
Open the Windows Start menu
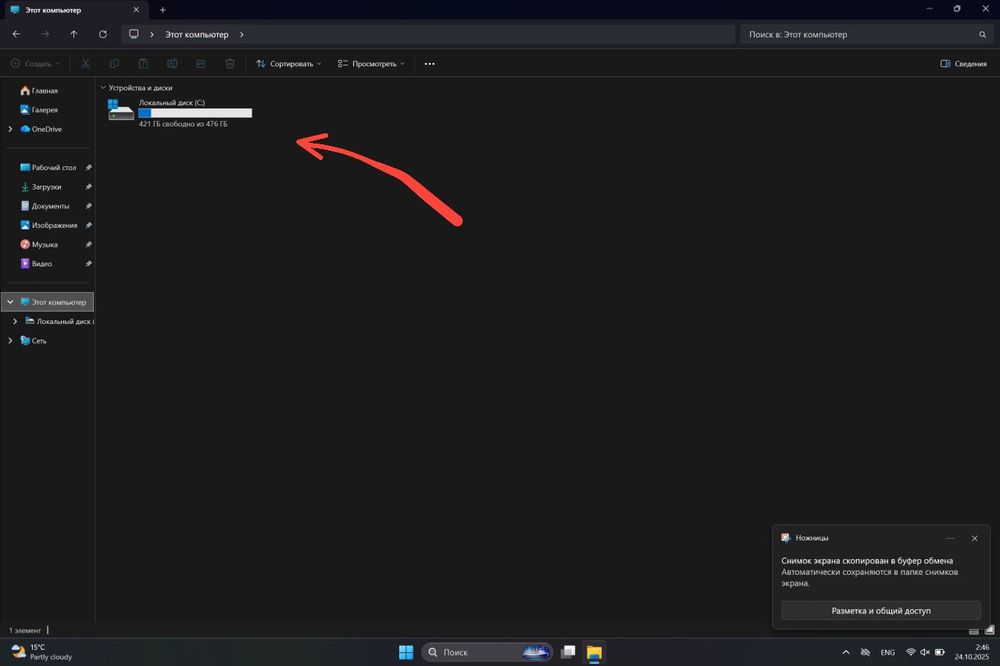406,652
